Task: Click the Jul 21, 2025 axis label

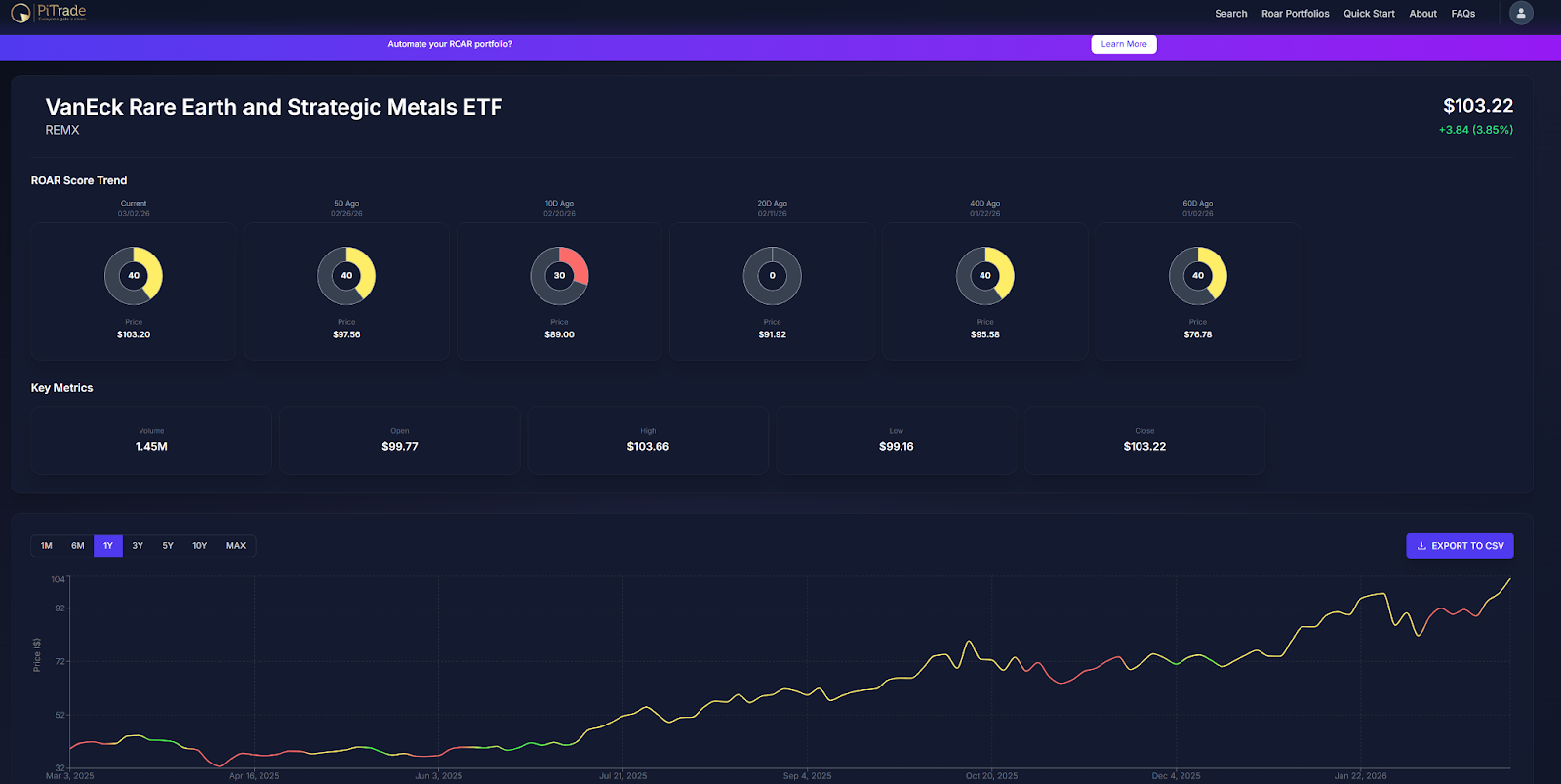Action: tap(623, 776)
